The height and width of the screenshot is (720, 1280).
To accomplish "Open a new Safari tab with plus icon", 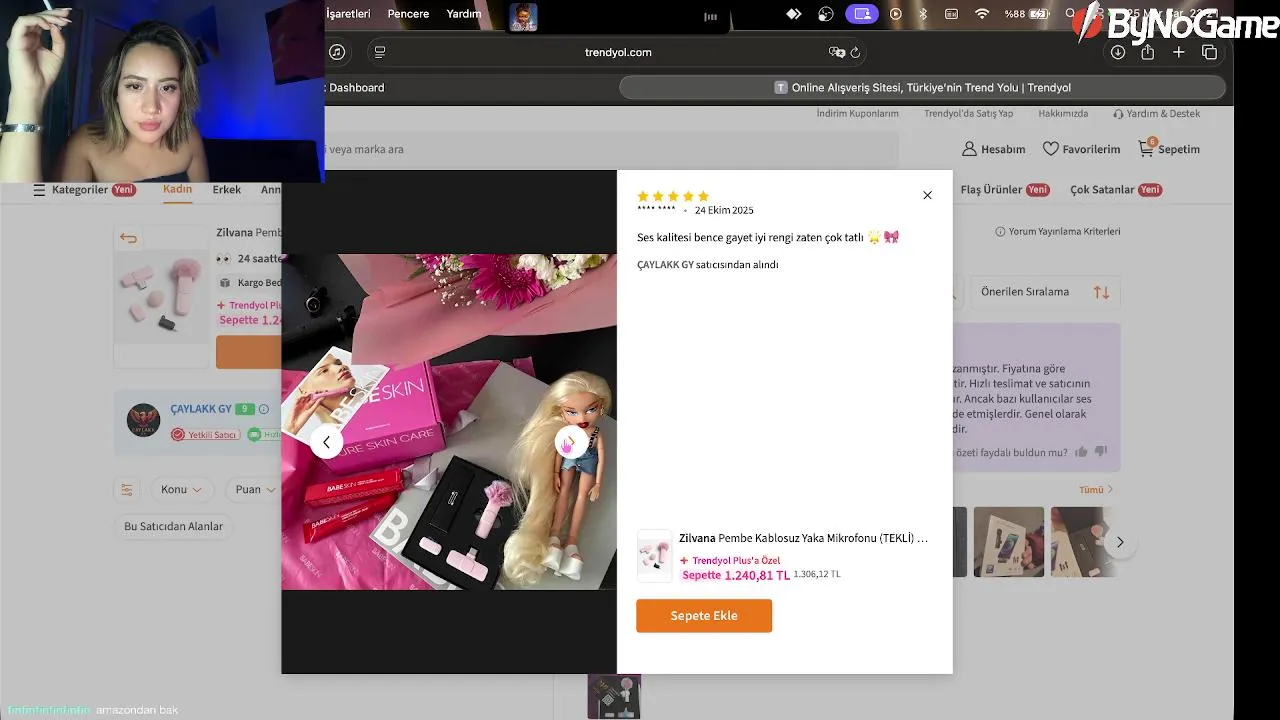I will 1179,52.
